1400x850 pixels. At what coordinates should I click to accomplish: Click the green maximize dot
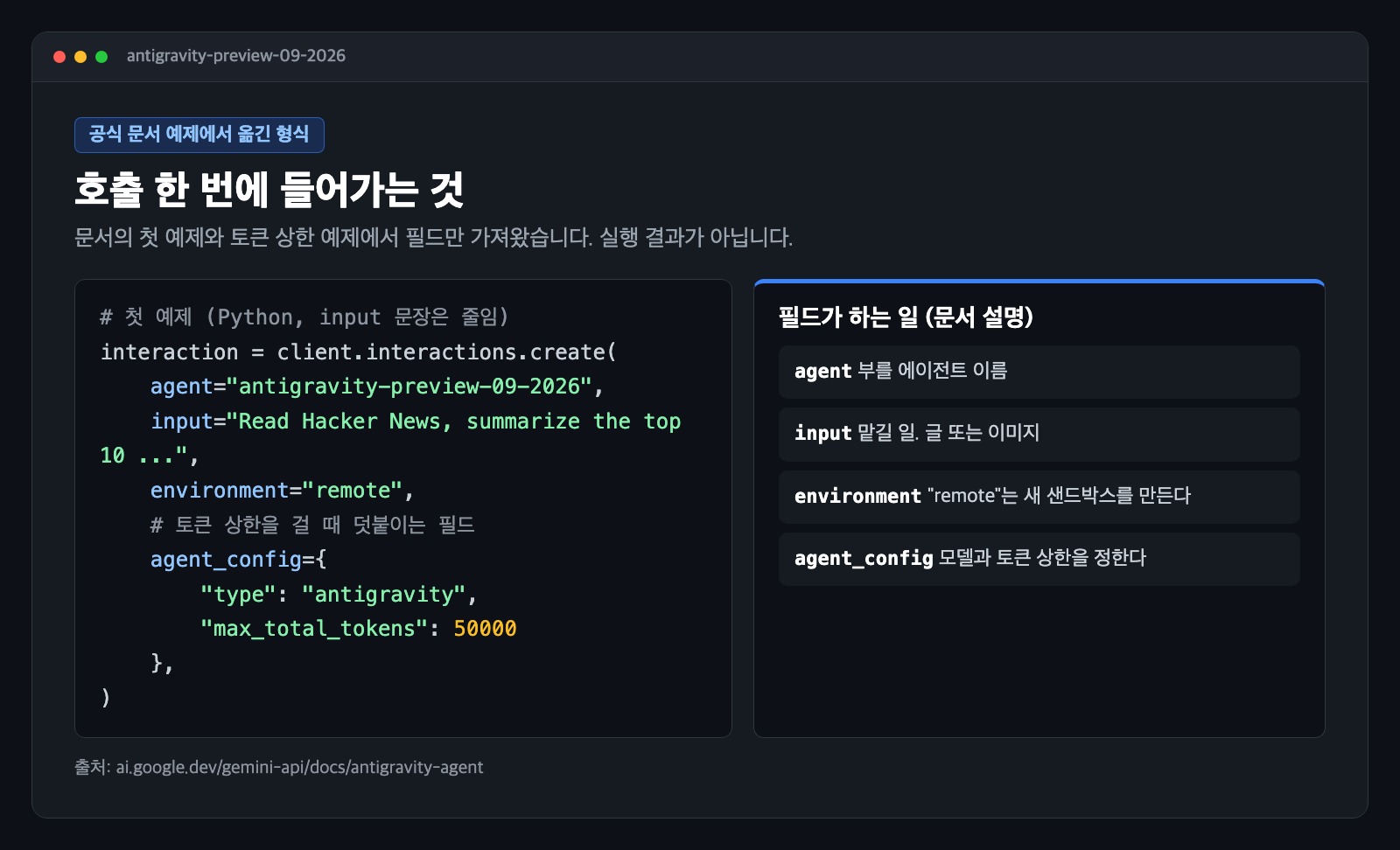(x=101, y=57)
